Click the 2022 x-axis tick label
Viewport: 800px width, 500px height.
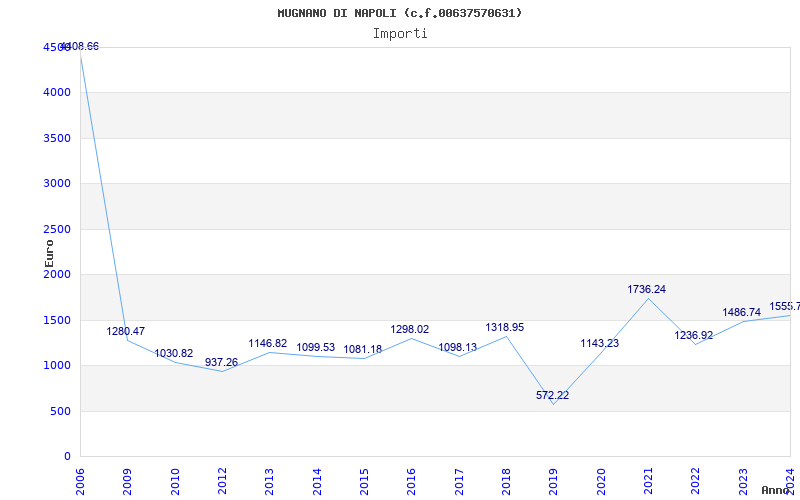[x=695, y=482]
